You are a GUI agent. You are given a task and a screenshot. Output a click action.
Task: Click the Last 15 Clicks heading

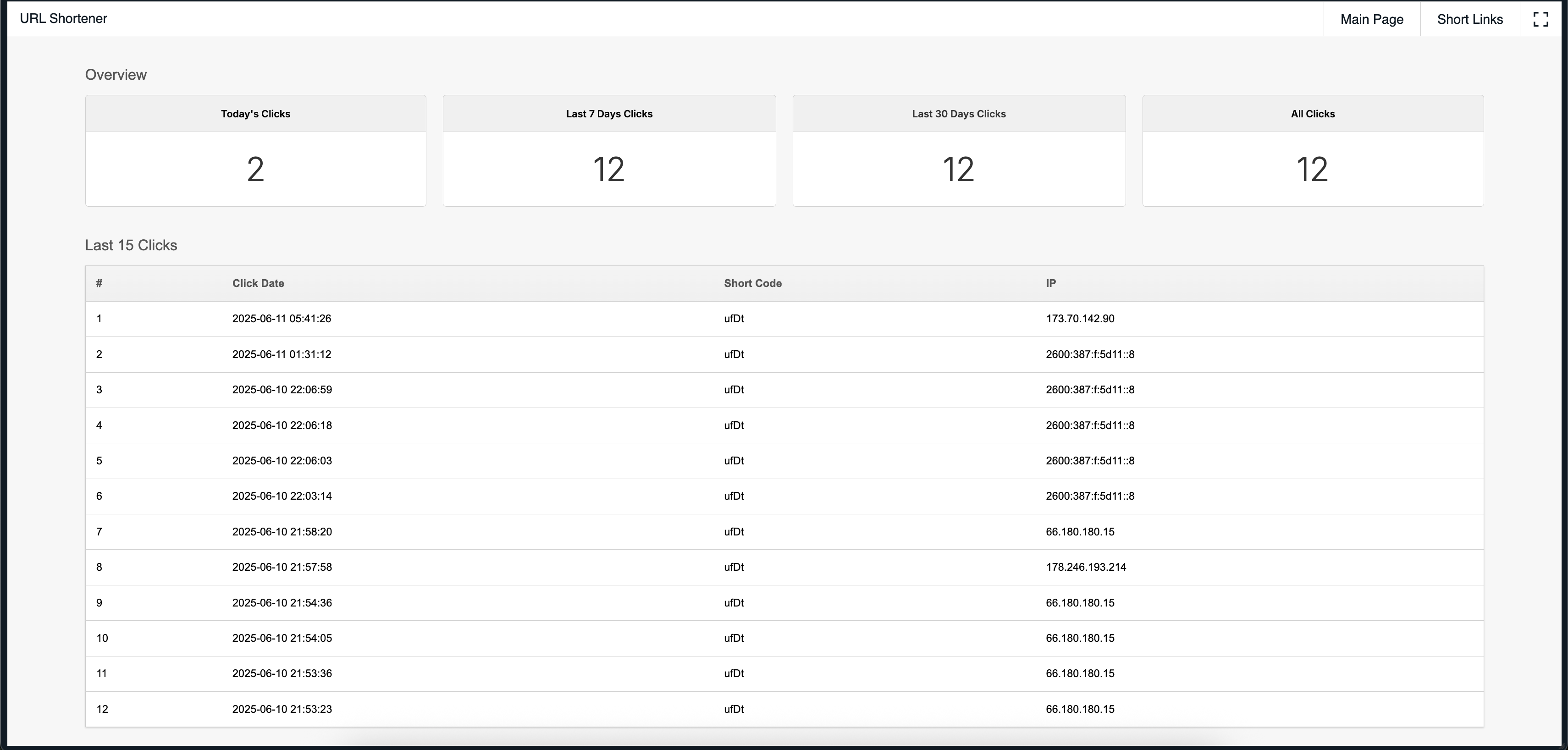pyautogui.click(x=131, y=245)
